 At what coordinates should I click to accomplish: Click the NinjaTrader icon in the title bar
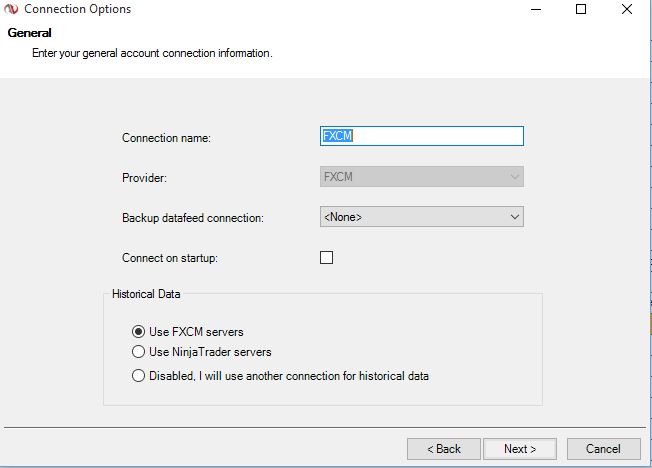coord(11,10)
